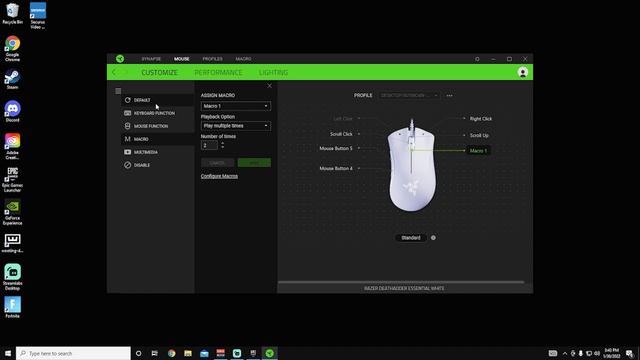Open the Synapse tab
Viewport: 640px width, 360px height.
click(x=151, y=59)
